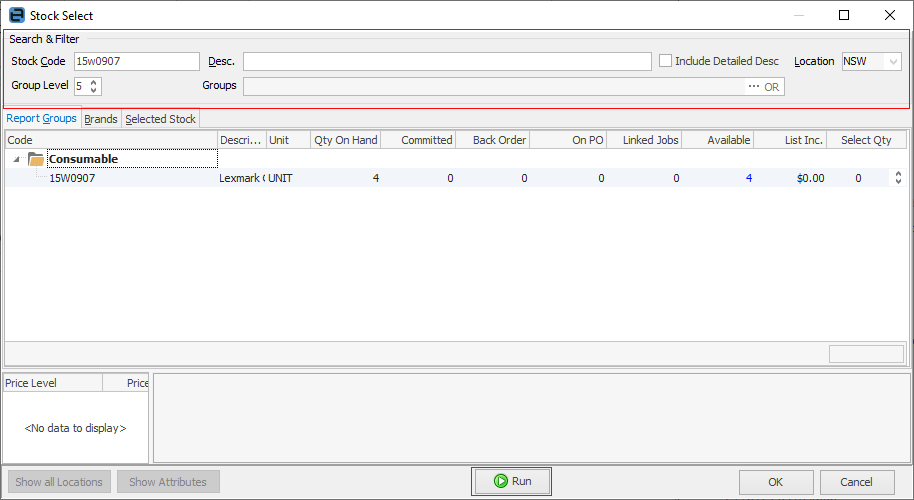
Task: Click the Run button
Action: 511,481
